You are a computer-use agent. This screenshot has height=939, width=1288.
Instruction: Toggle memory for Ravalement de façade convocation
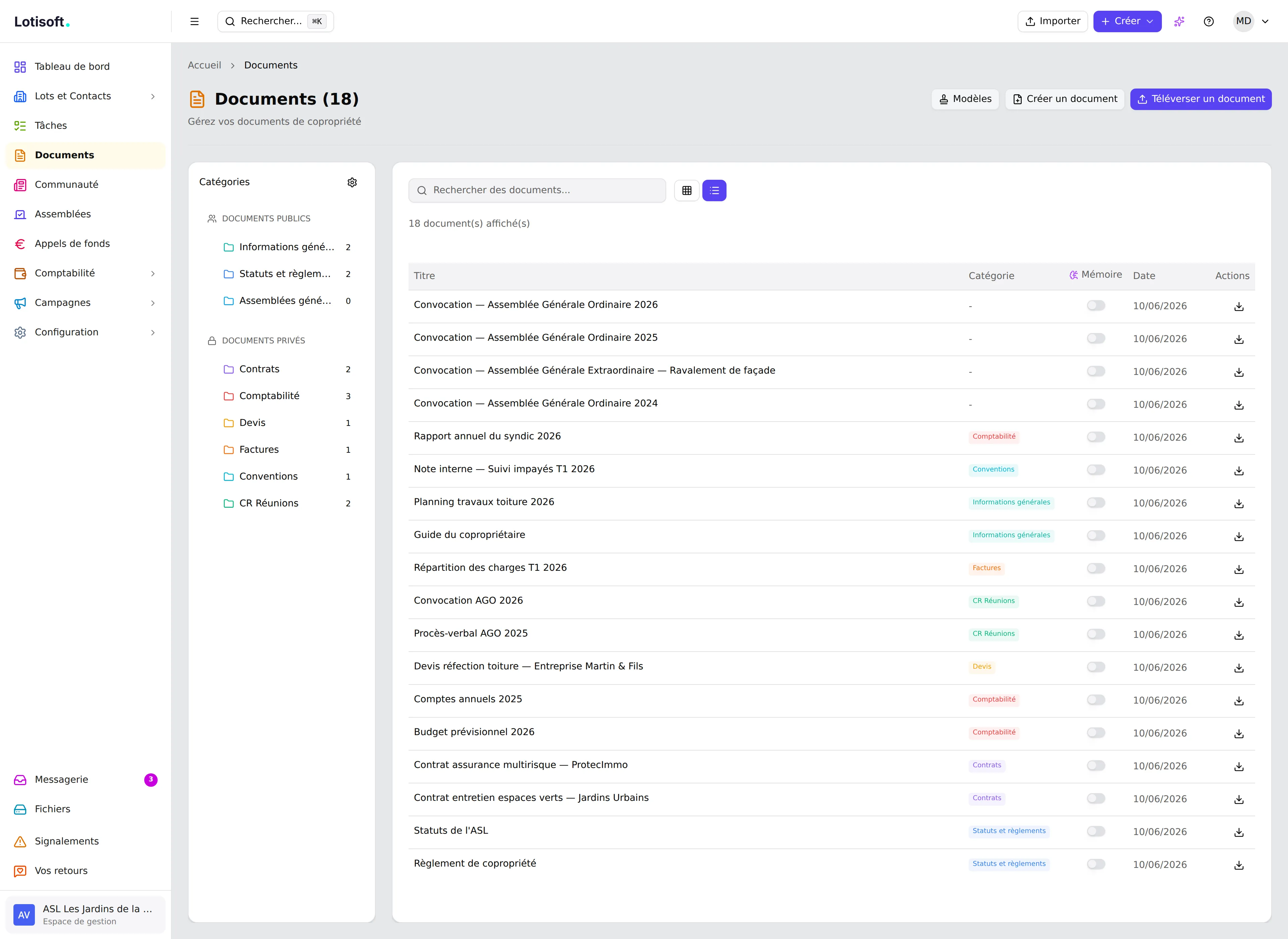coord(1096,372)
